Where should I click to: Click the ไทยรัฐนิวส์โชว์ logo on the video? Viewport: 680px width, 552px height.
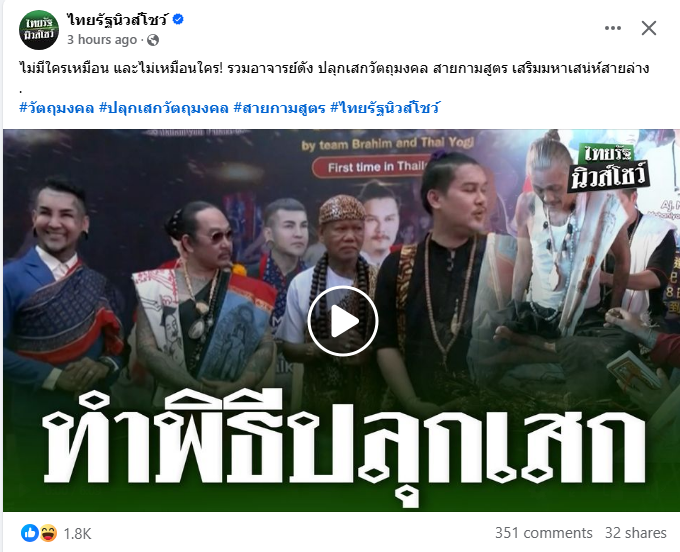tap(609, 167)
